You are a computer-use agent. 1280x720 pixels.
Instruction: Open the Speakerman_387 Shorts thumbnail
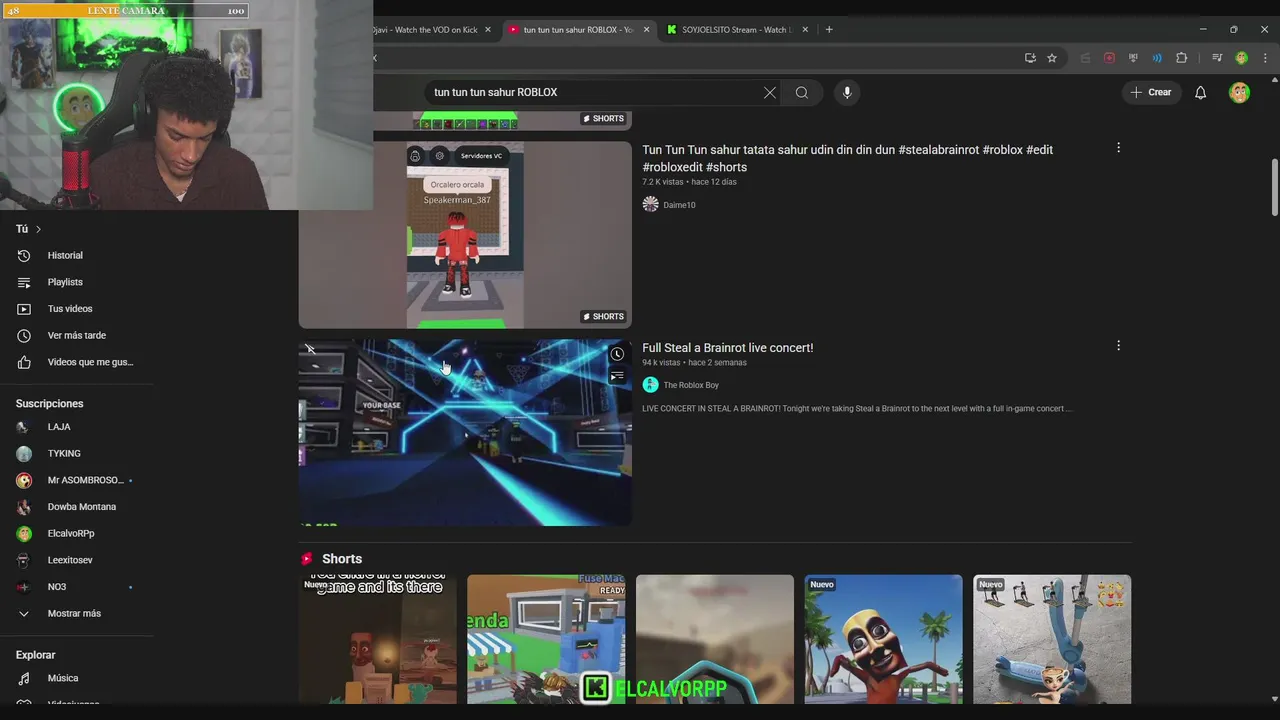coord(465,235)
